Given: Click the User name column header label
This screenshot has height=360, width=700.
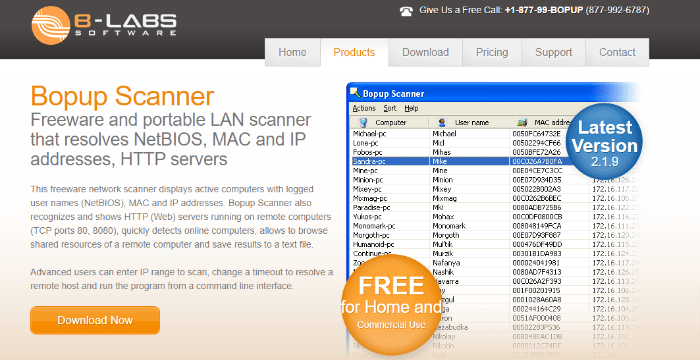Looking at the screenshot, I should [x=472, y=122].
